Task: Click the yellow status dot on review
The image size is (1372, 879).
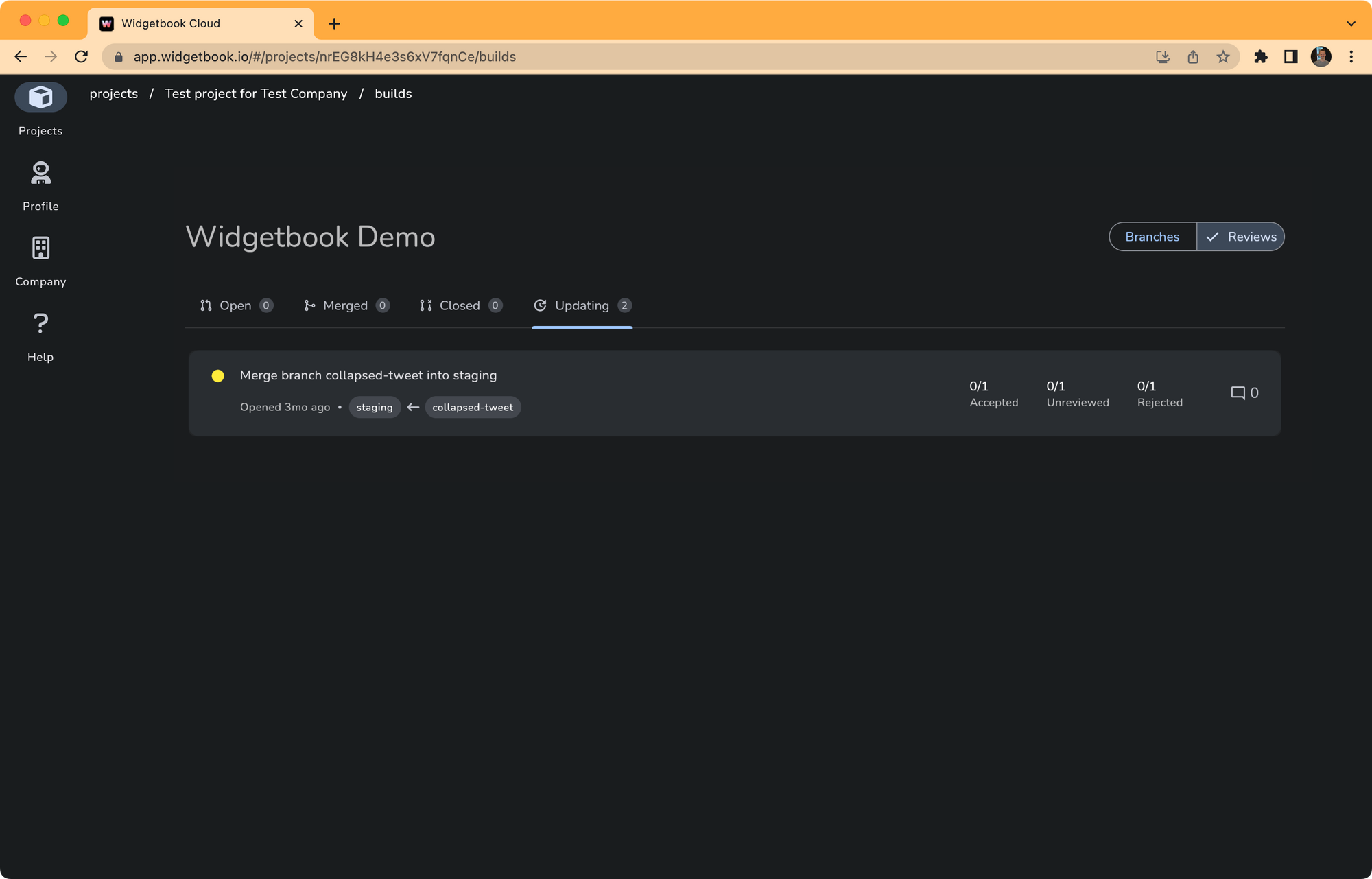Action: 218,376
